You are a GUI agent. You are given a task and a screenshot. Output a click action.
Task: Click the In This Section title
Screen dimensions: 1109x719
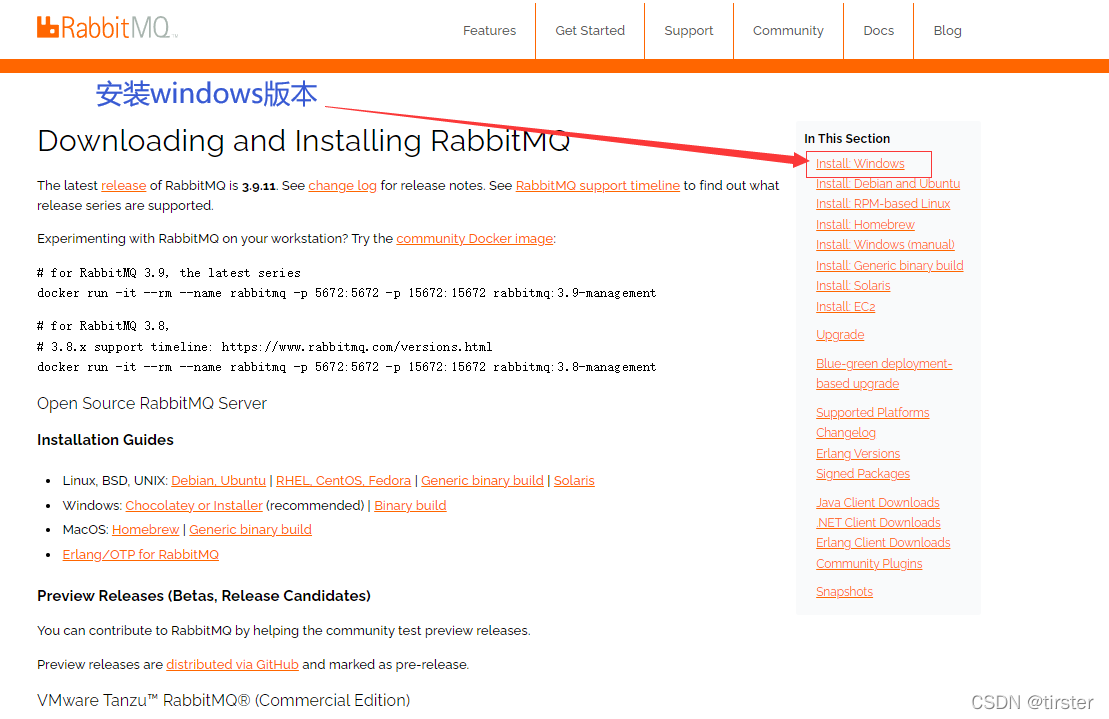pos(847,139)
